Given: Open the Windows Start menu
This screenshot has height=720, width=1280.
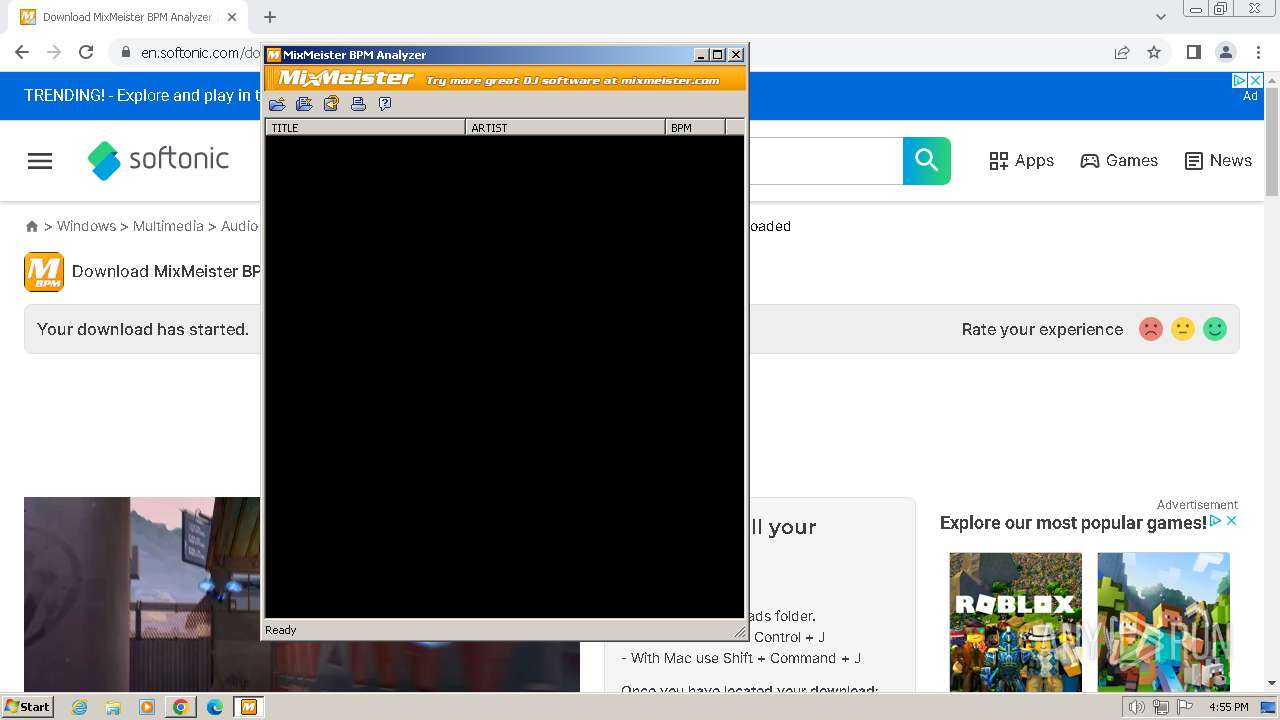Looking at the screenshot, I should (27, 706).
